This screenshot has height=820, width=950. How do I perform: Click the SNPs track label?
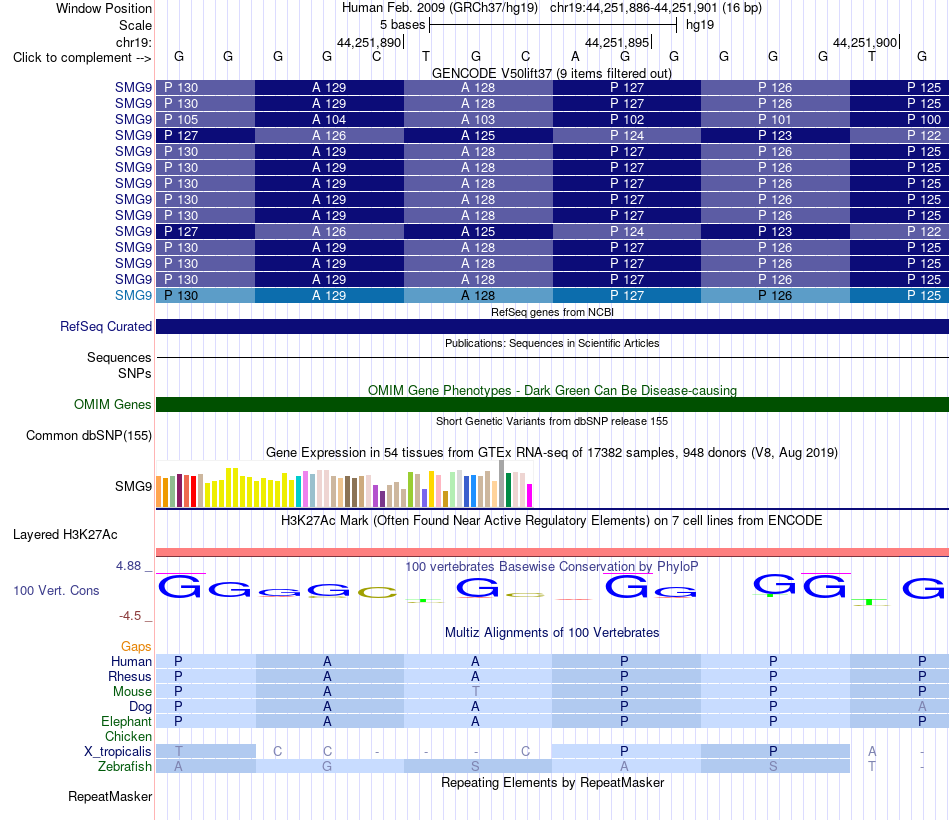[135, 373]
